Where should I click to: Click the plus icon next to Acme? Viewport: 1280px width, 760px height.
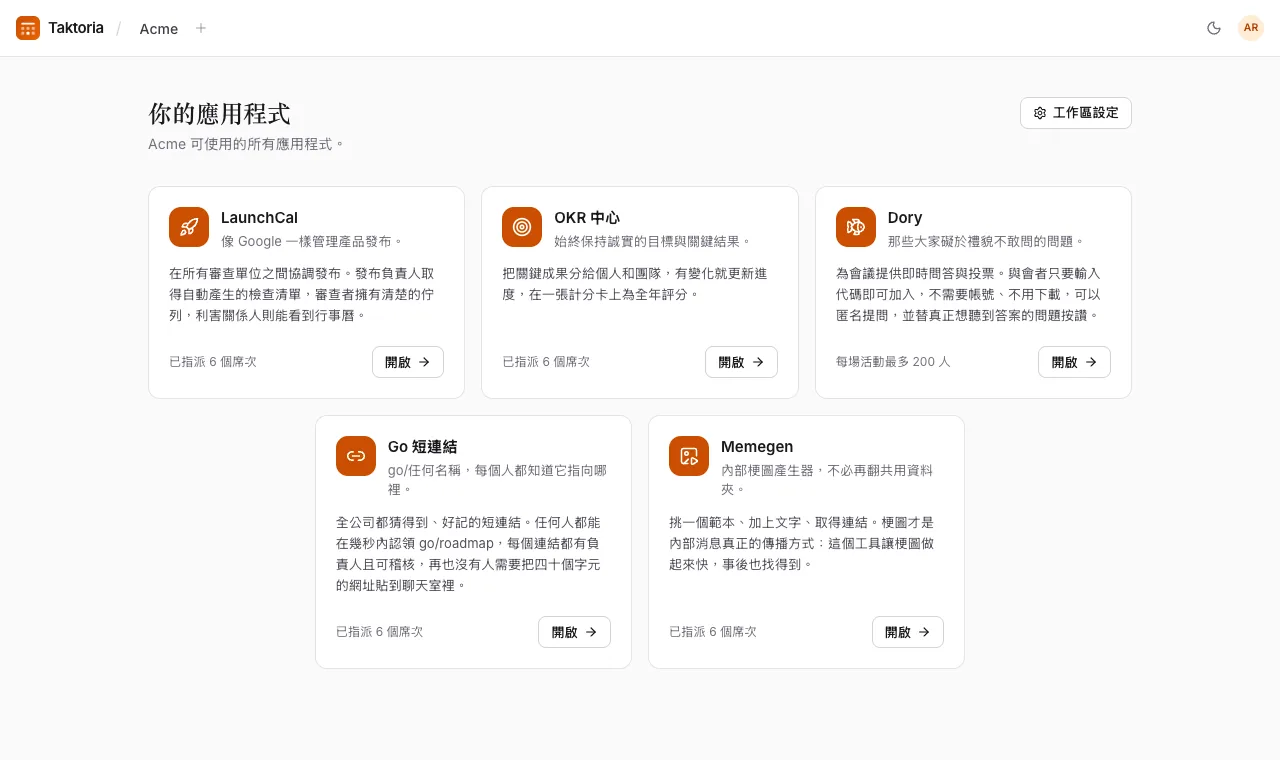click(201, 28)
